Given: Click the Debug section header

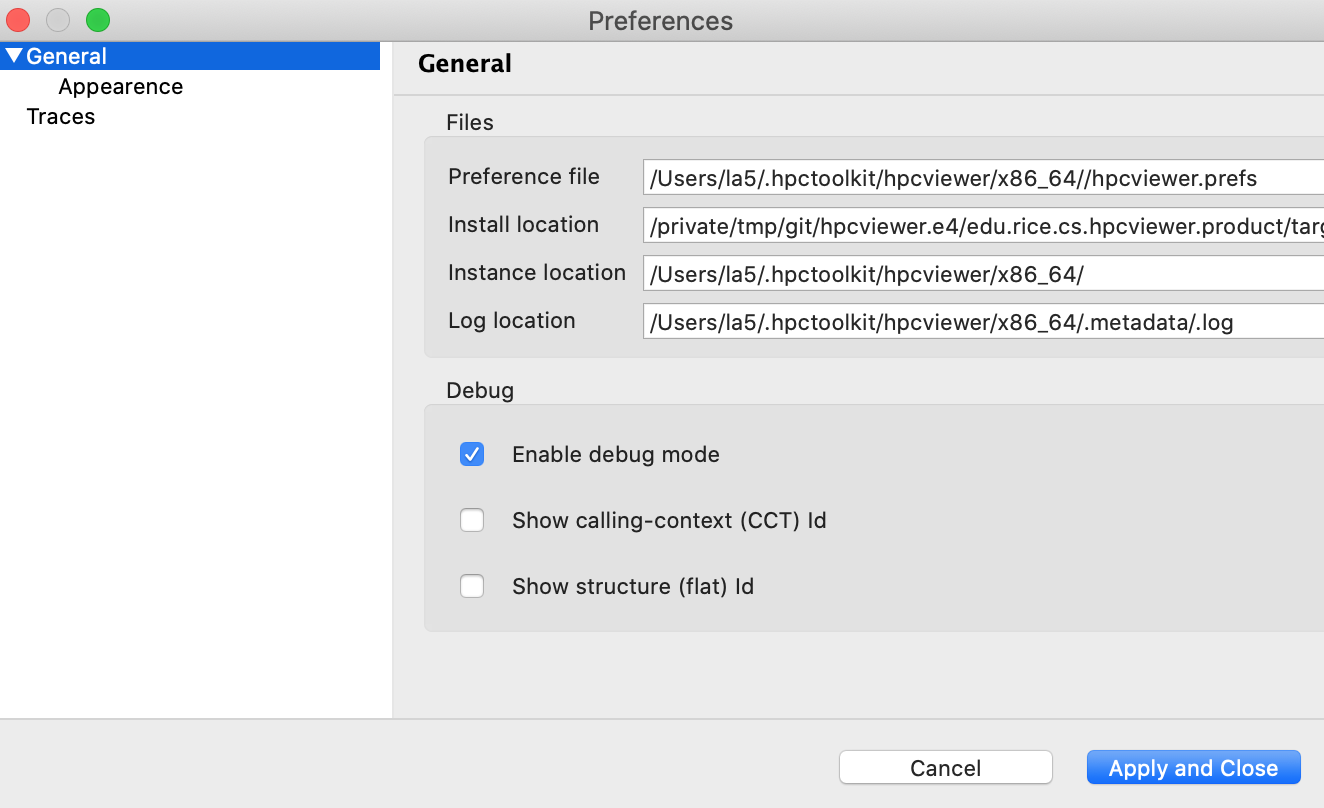Looking at the screenshot, I should (480, 390).
